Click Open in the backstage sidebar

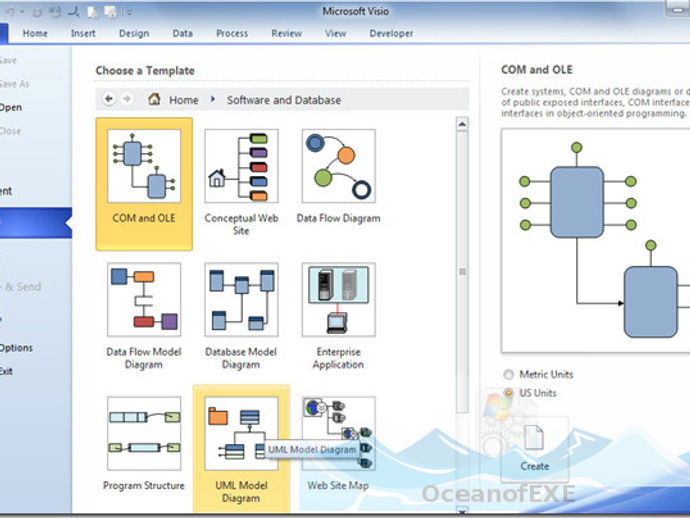11,108
